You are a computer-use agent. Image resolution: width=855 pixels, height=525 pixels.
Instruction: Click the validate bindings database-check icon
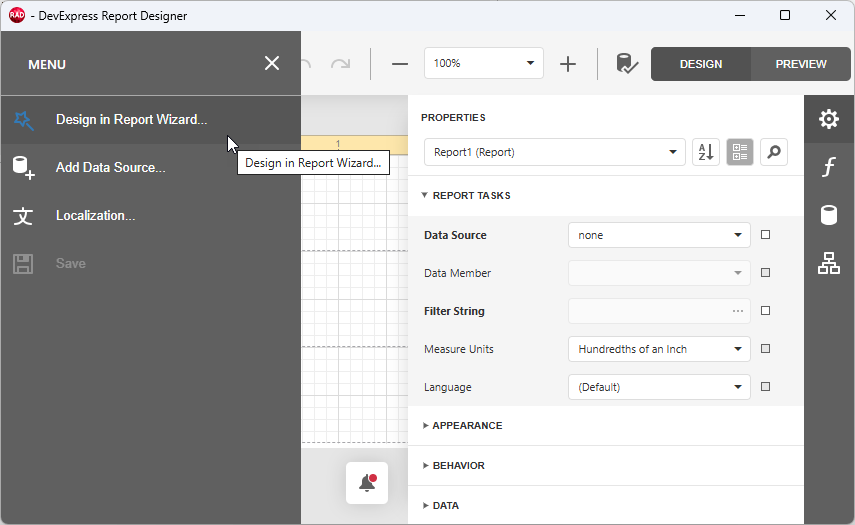point(627,64)
